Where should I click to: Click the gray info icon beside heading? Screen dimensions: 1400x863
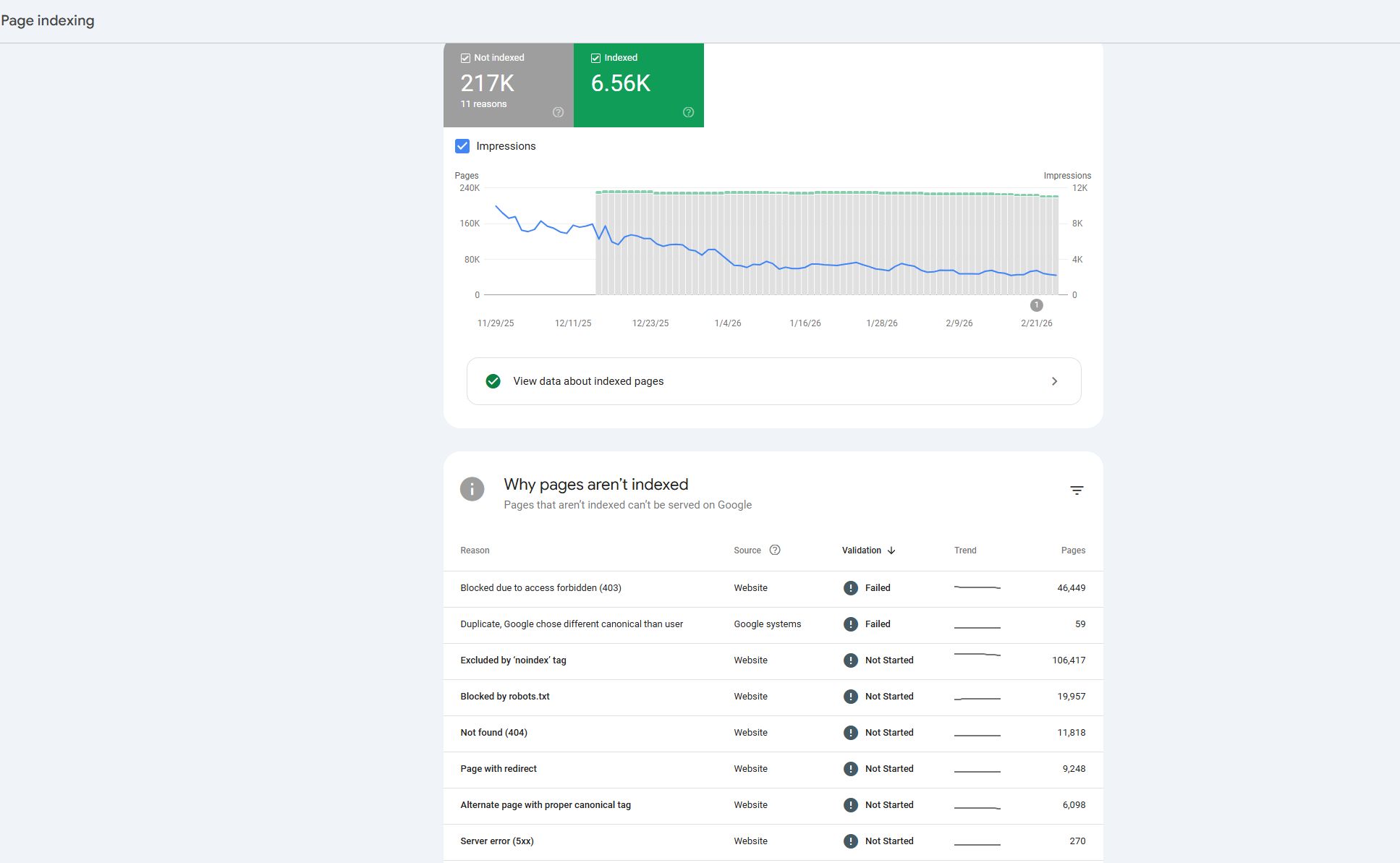point(472,489)
